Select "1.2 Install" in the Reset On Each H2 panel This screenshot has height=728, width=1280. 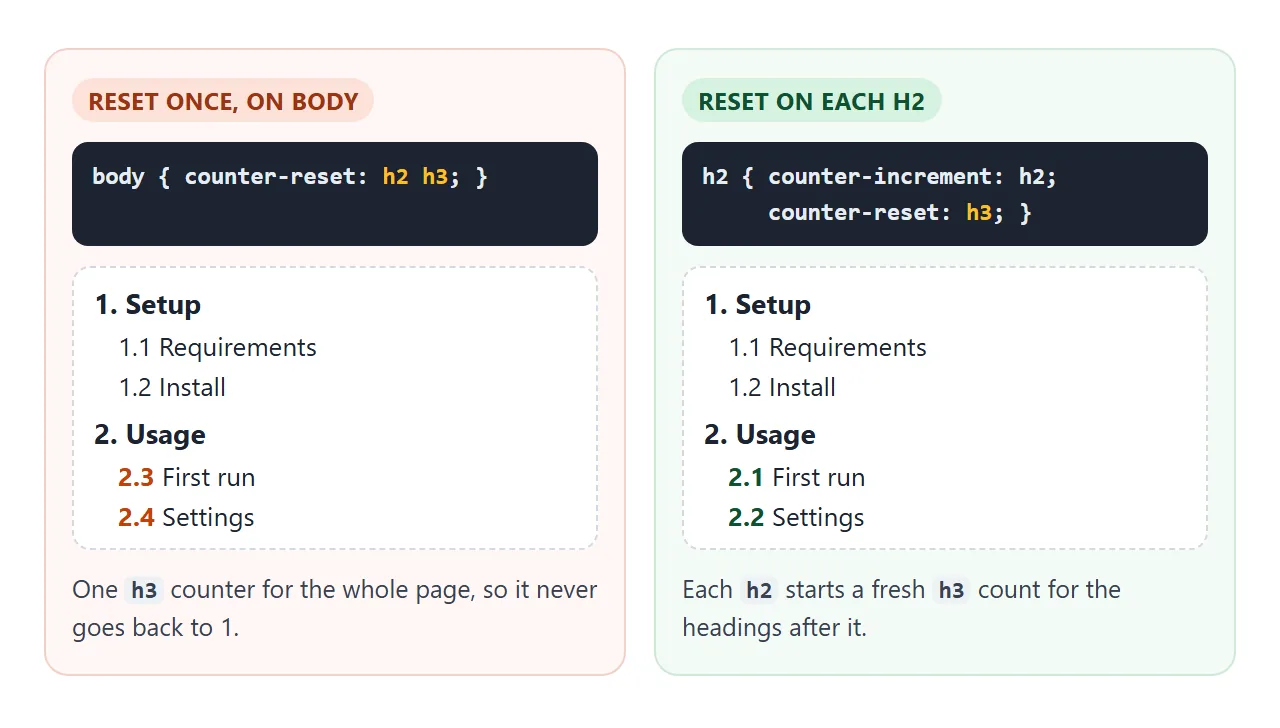click(782, 388)
